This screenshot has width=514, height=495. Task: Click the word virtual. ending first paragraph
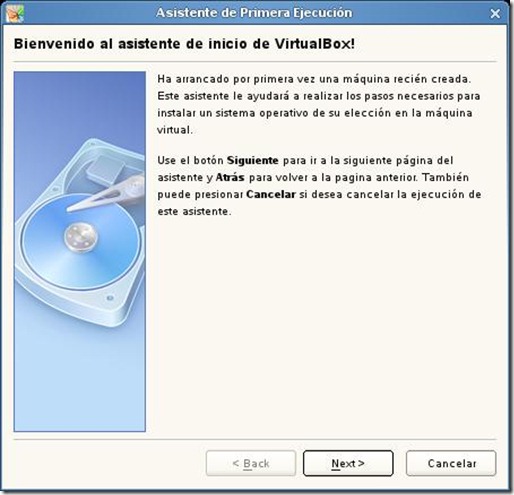pos(175,130)
